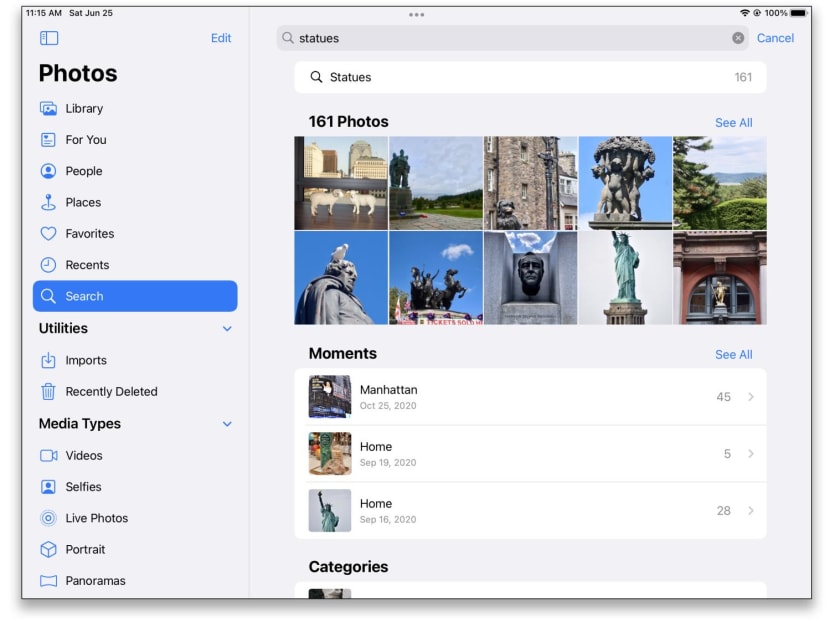The width and height of the screenshot is (830, 622).
Task: Click the magnifier icon in Statues suggestion
Action: (x=316, y=77)
